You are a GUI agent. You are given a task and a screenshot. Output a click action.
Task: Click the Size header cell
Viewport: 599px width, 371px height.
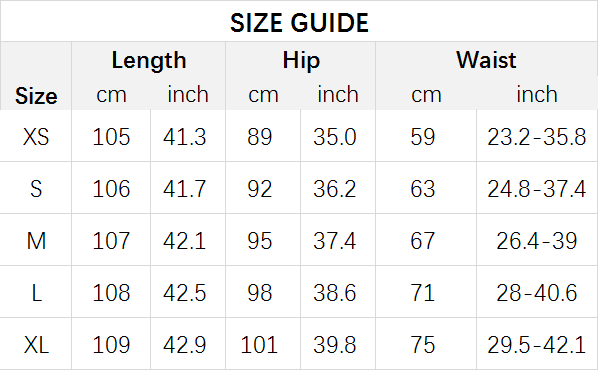pyautogui.click(x=36, y=96)
